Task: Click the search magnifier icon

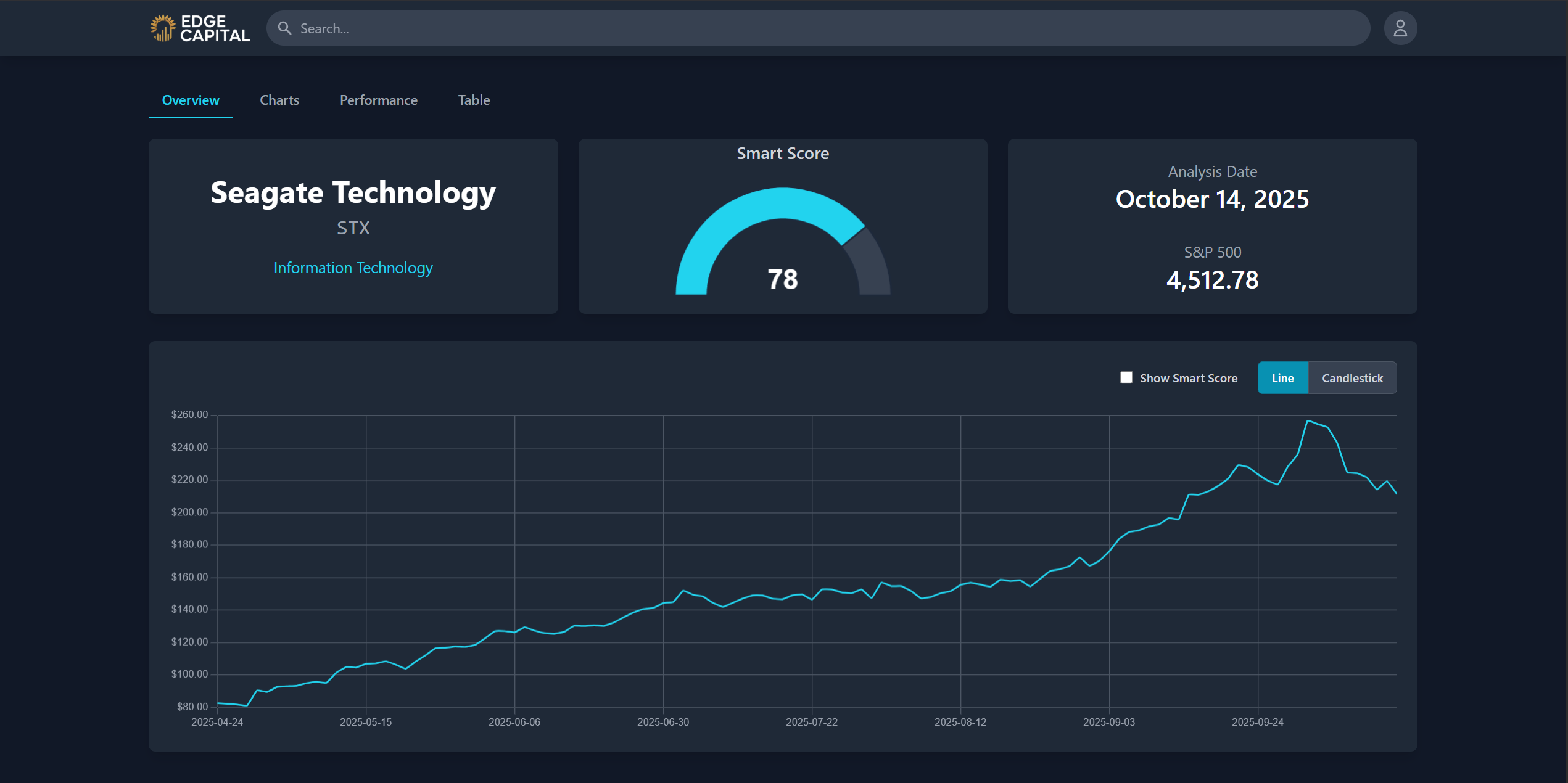Action: [x=284, y=28]
